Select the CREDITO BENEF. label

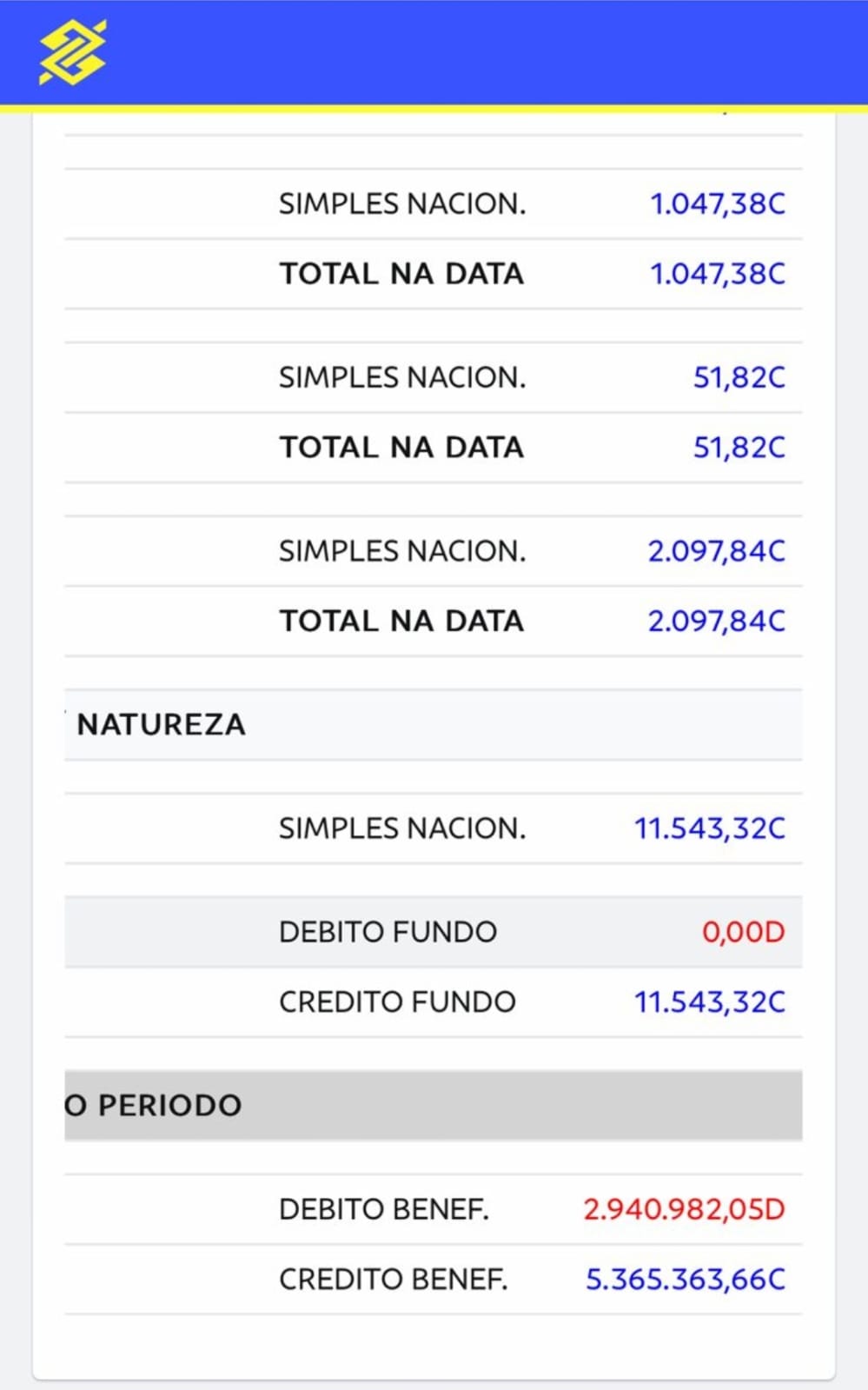coord(393,1279)
